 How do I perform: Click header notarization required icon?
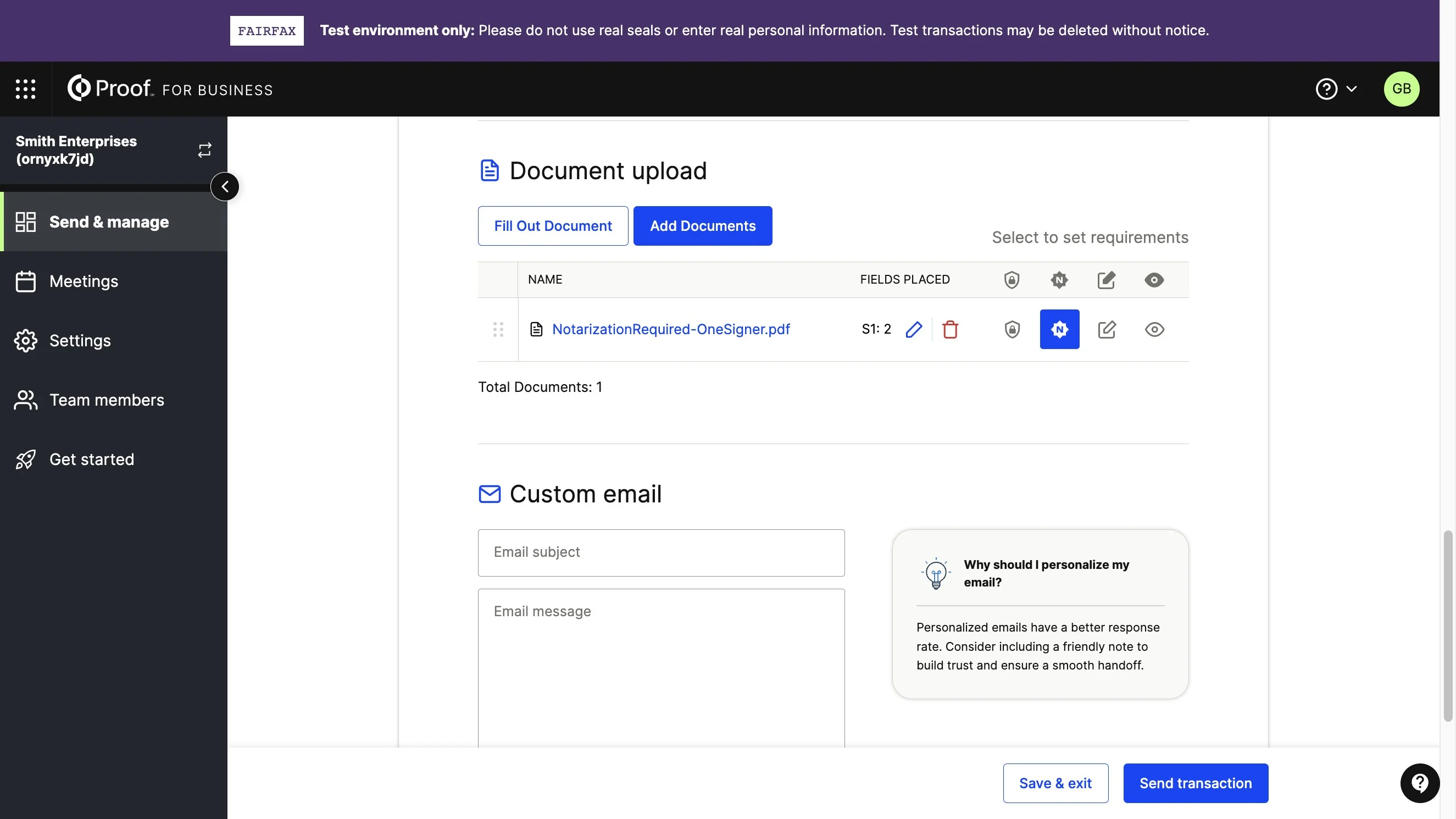coord(1059,280)
